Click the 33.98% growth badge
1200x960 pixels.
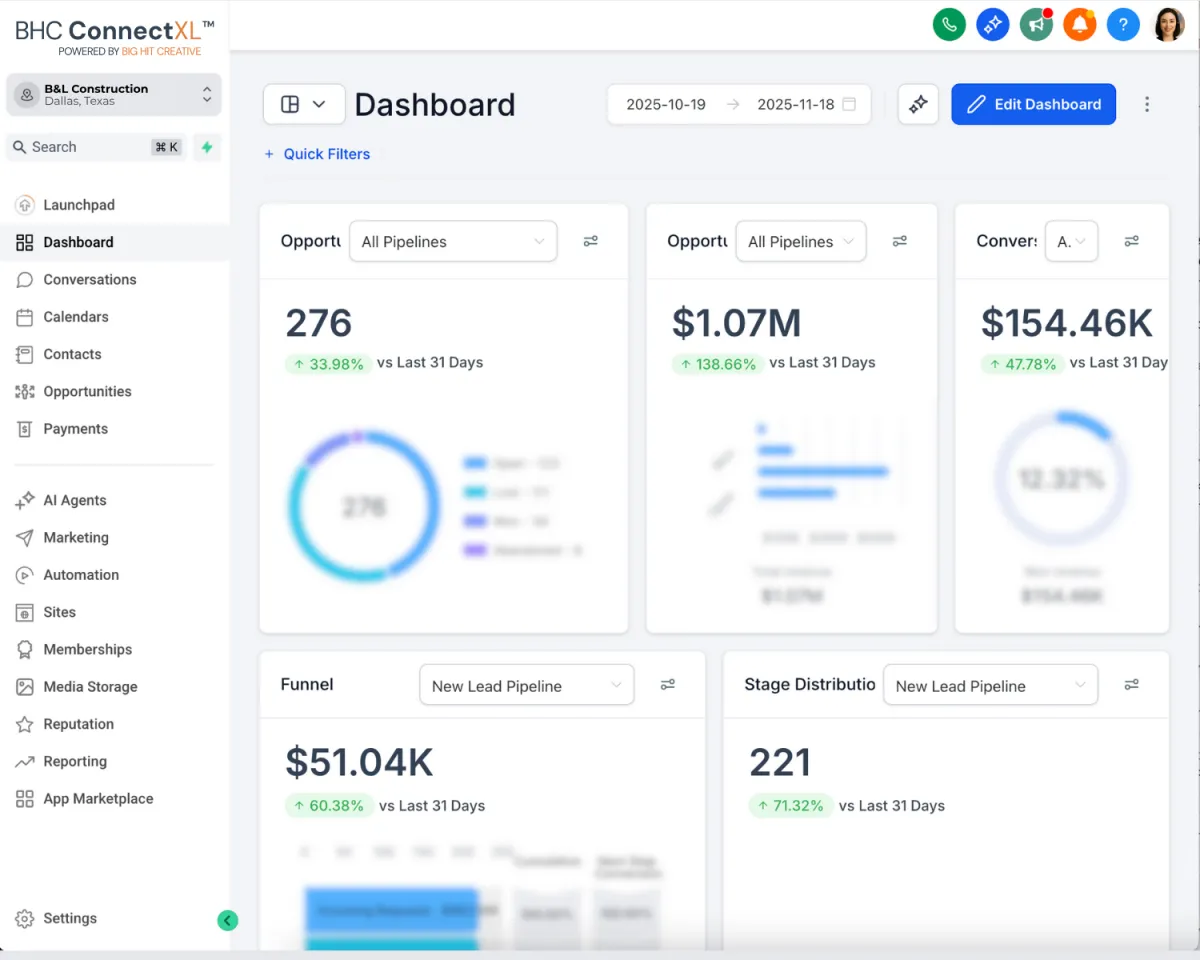pyautogui.click(x=328, y=364)
